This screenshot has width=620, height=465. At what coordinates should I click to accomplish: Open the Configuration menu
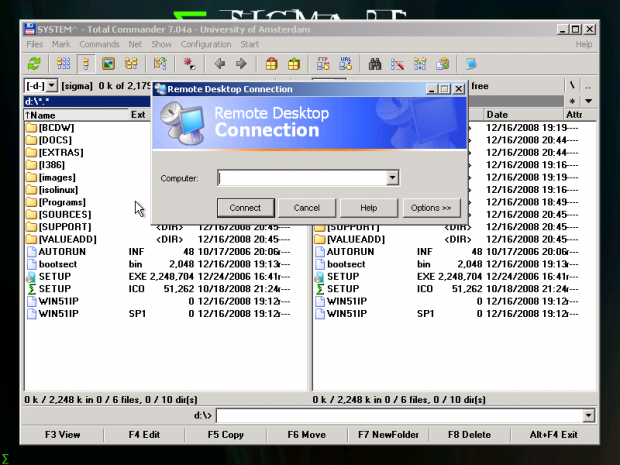coord(206,44)
